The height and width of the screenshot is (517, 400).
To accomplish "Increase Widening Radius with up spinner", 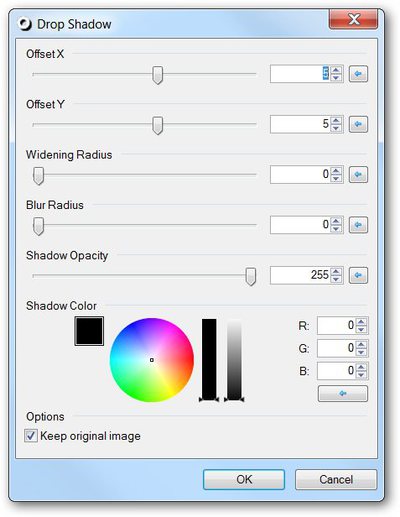I will tap(336, 170).
